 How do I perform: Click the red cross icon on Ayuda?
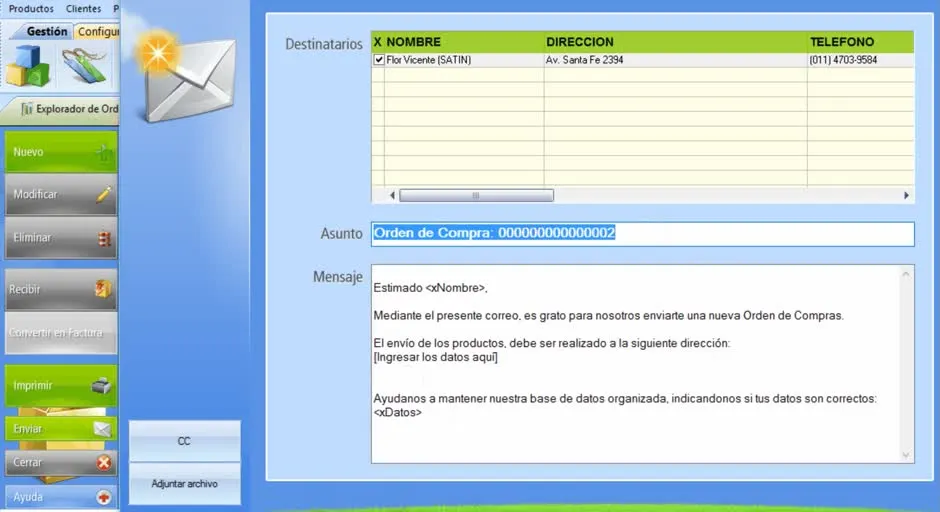point(104,498)
